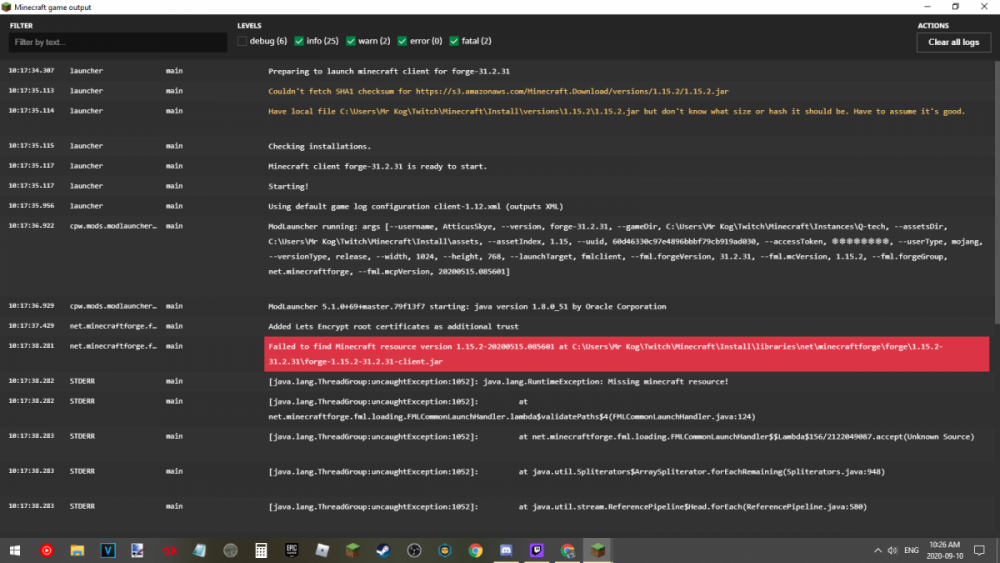Uncheck the info log level
1000x563 pixels.
point(300,41)
